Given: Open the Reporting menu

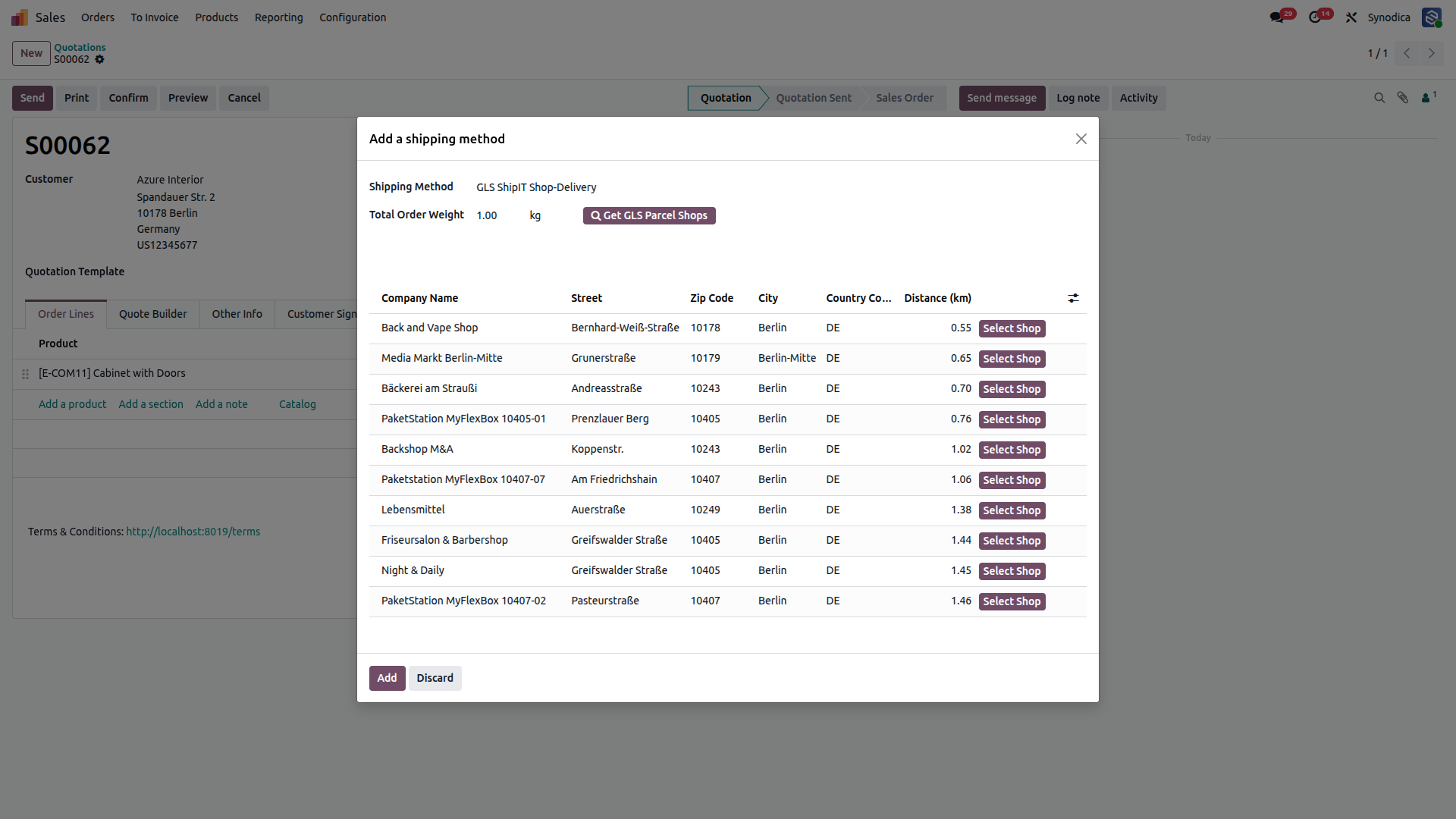Looking at the screenshot, I should pyautogui.click(x=278, y=17).
